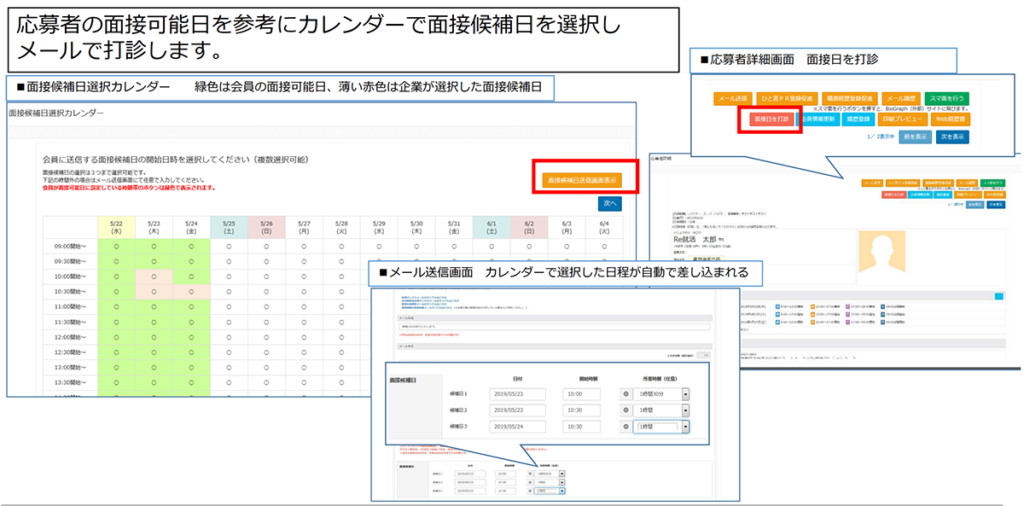Viewport: 1024px width, 506px height.
Task: Open the candidate 3 duration dropdown
Action: point(685,426)
